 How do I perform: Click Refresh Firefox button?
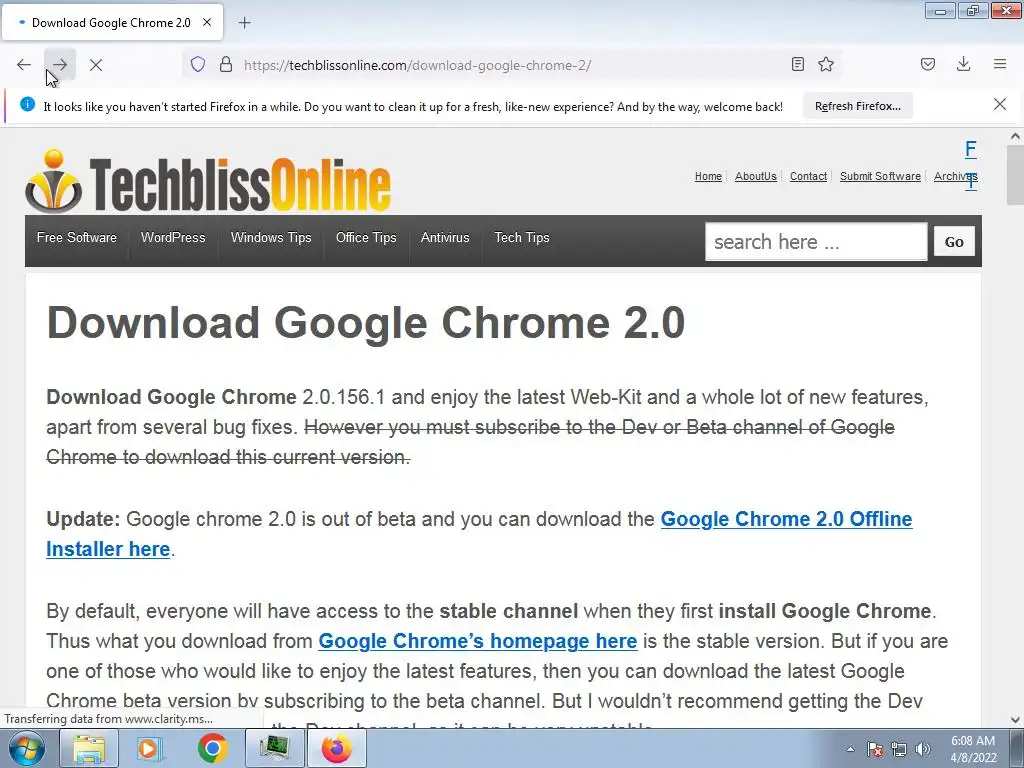[x=857, y=106]
